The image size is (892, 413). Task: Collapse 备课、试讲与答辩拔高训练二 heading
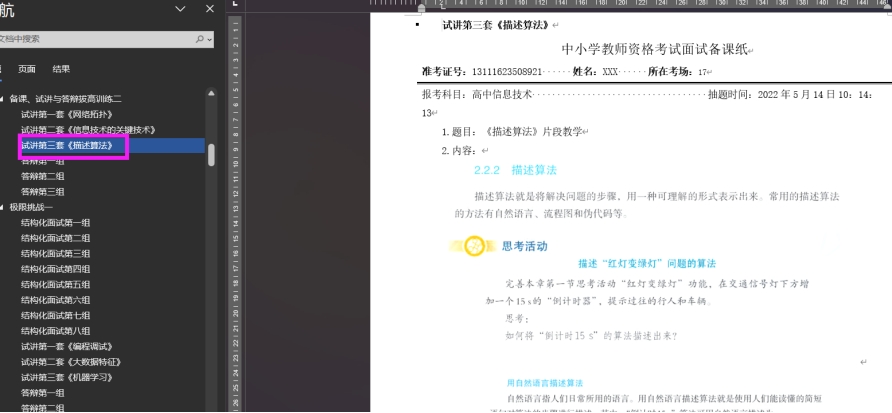point(3,99)
